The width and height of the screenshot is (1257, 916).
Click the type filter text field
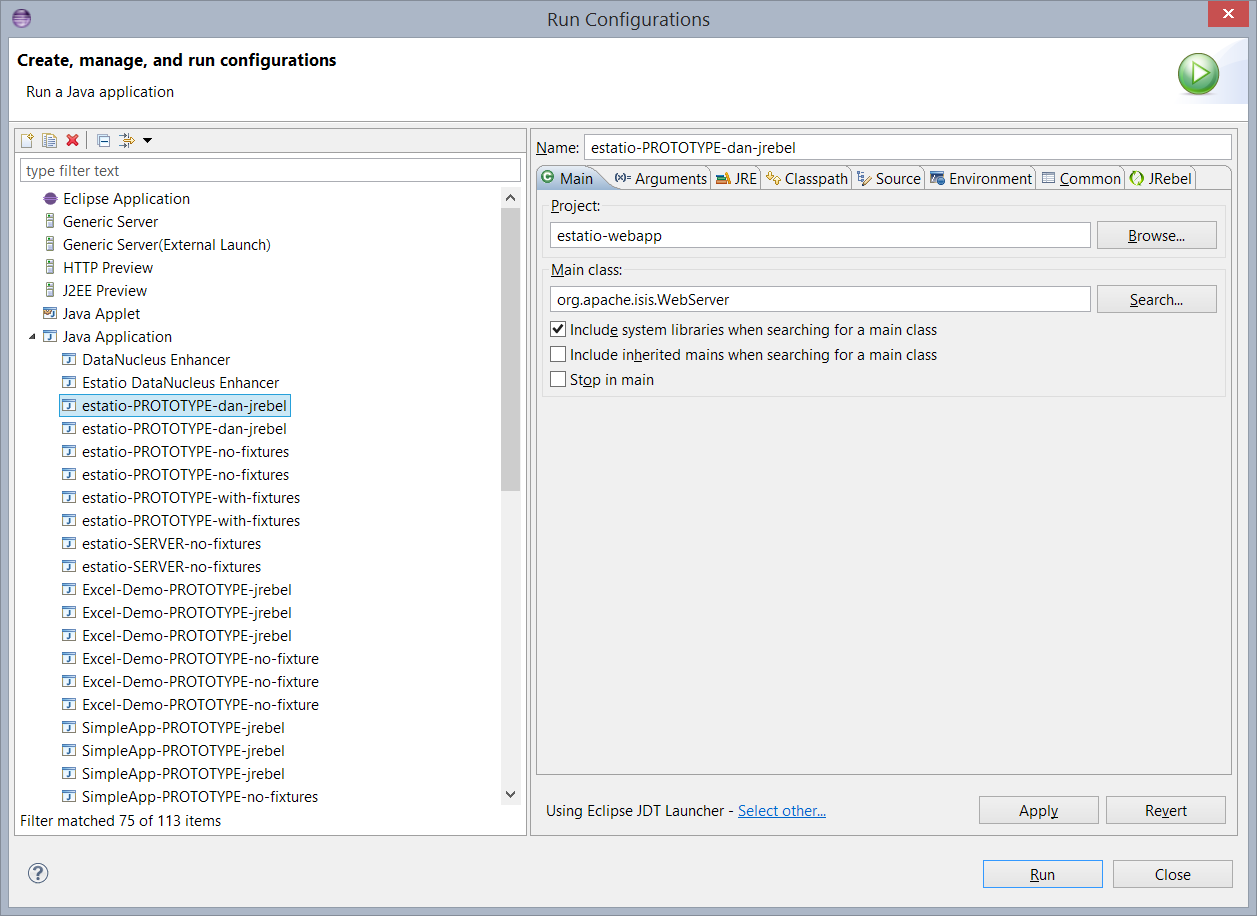pos(270,170)
